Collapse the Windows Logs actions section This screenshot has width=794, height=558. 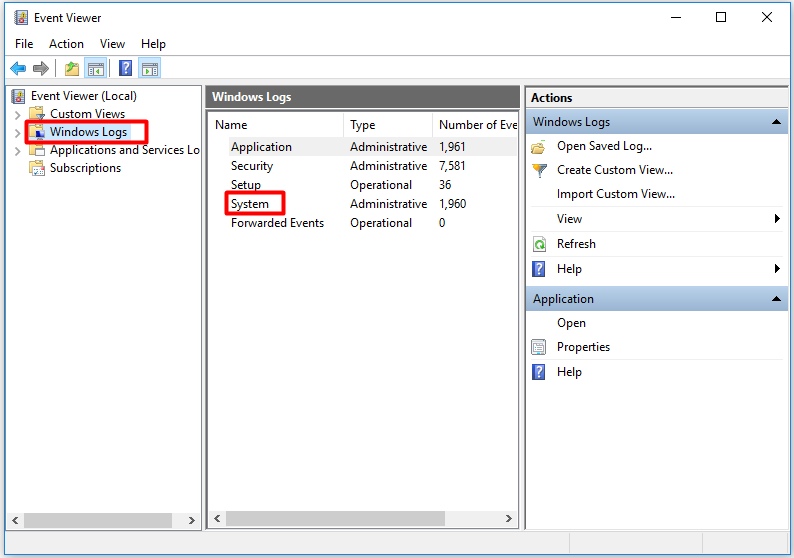click(776, 122)
